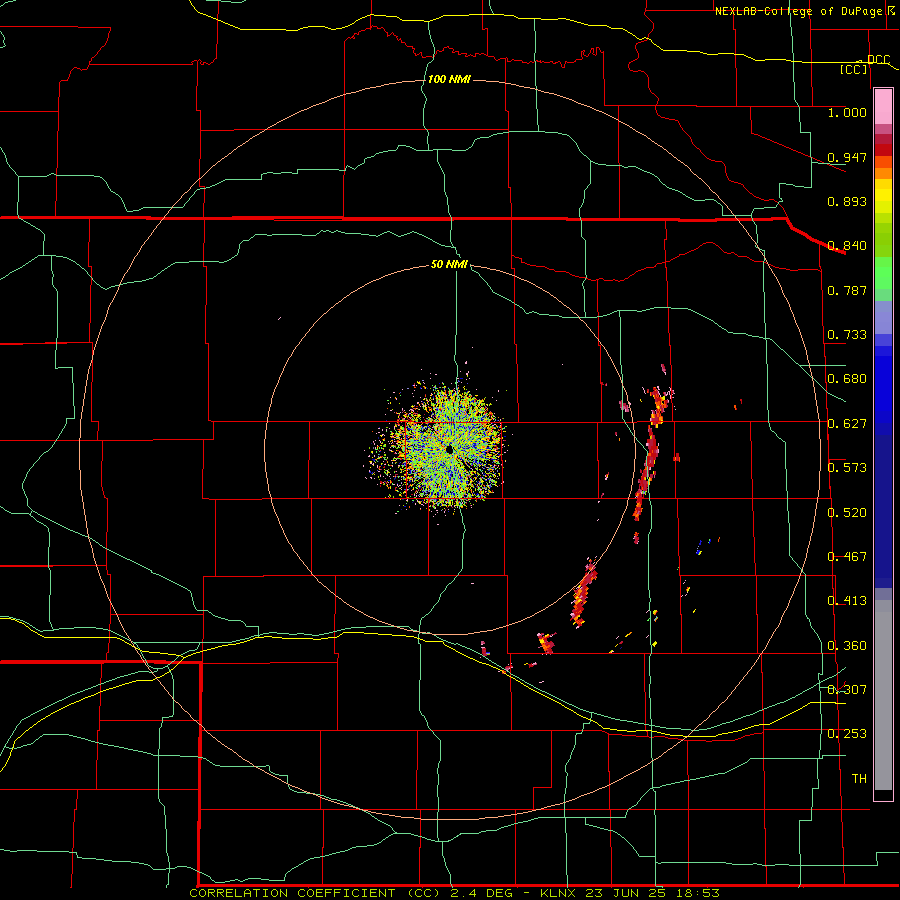
Task: Click the 1.000 legend value
Action: [847, 112]
